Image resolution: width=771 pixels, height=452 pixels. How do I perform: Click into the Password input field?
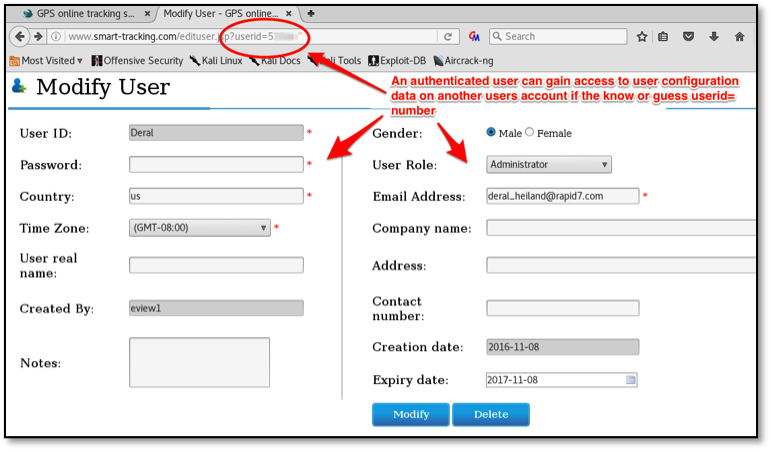click(216, 165)
